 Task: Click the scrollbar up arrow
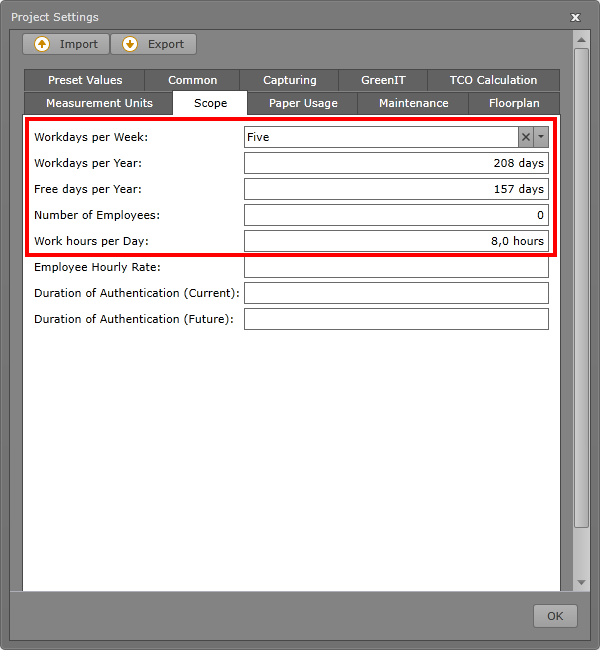point(581,40)
